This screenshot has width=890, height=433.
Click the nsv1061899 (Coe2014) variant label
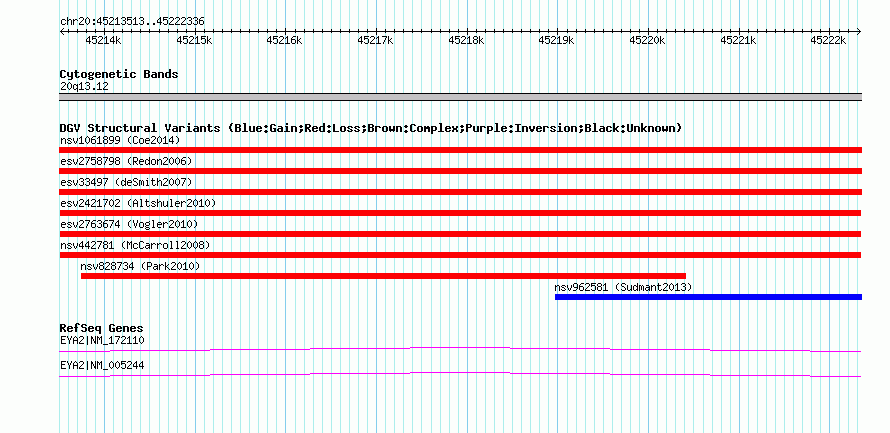click(120, 140)
